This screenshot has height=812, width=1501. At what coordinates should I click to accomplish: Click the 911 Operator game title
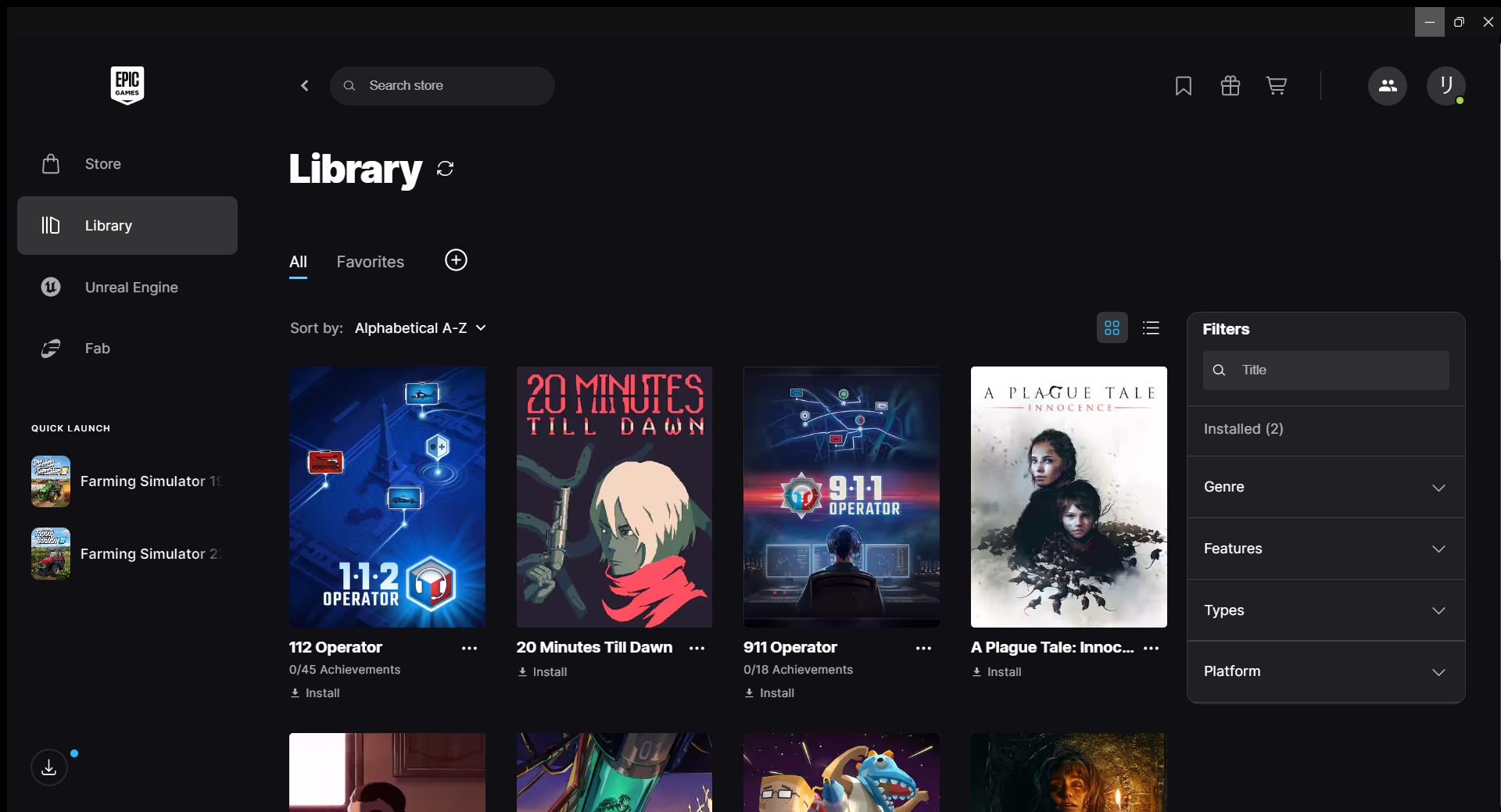click(790, 647)
